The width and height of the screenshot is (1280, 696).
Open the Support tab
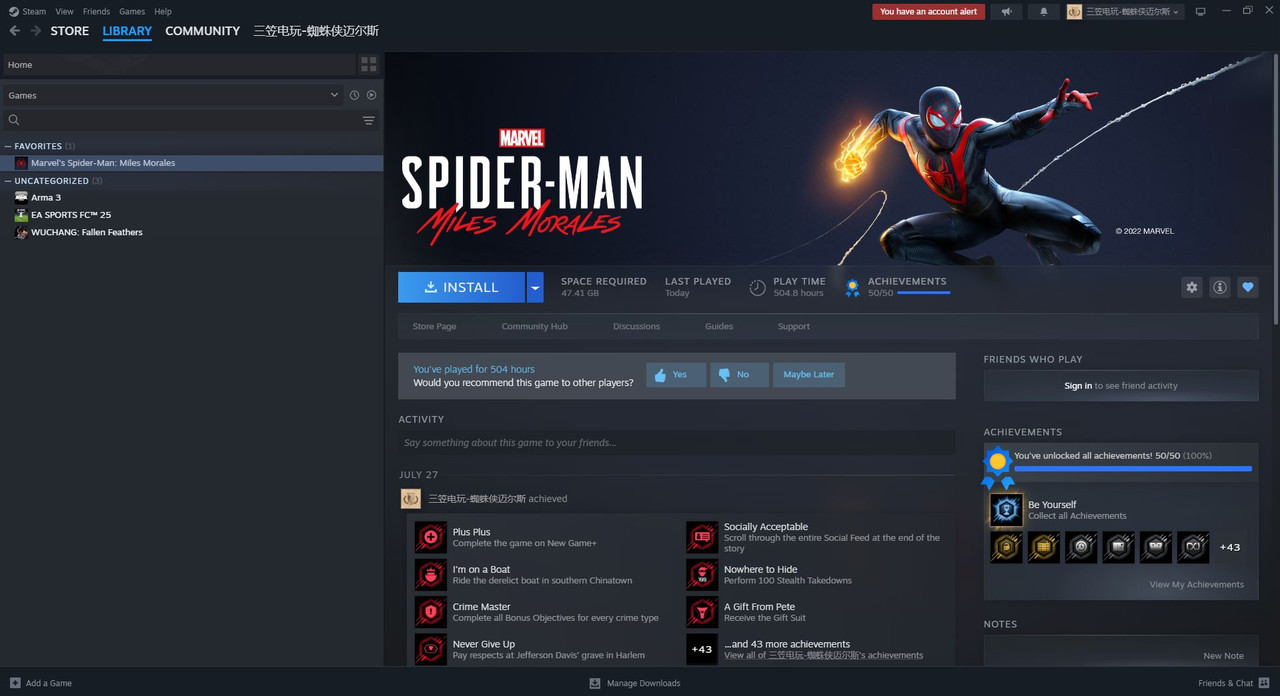click(x=794, y=326)
